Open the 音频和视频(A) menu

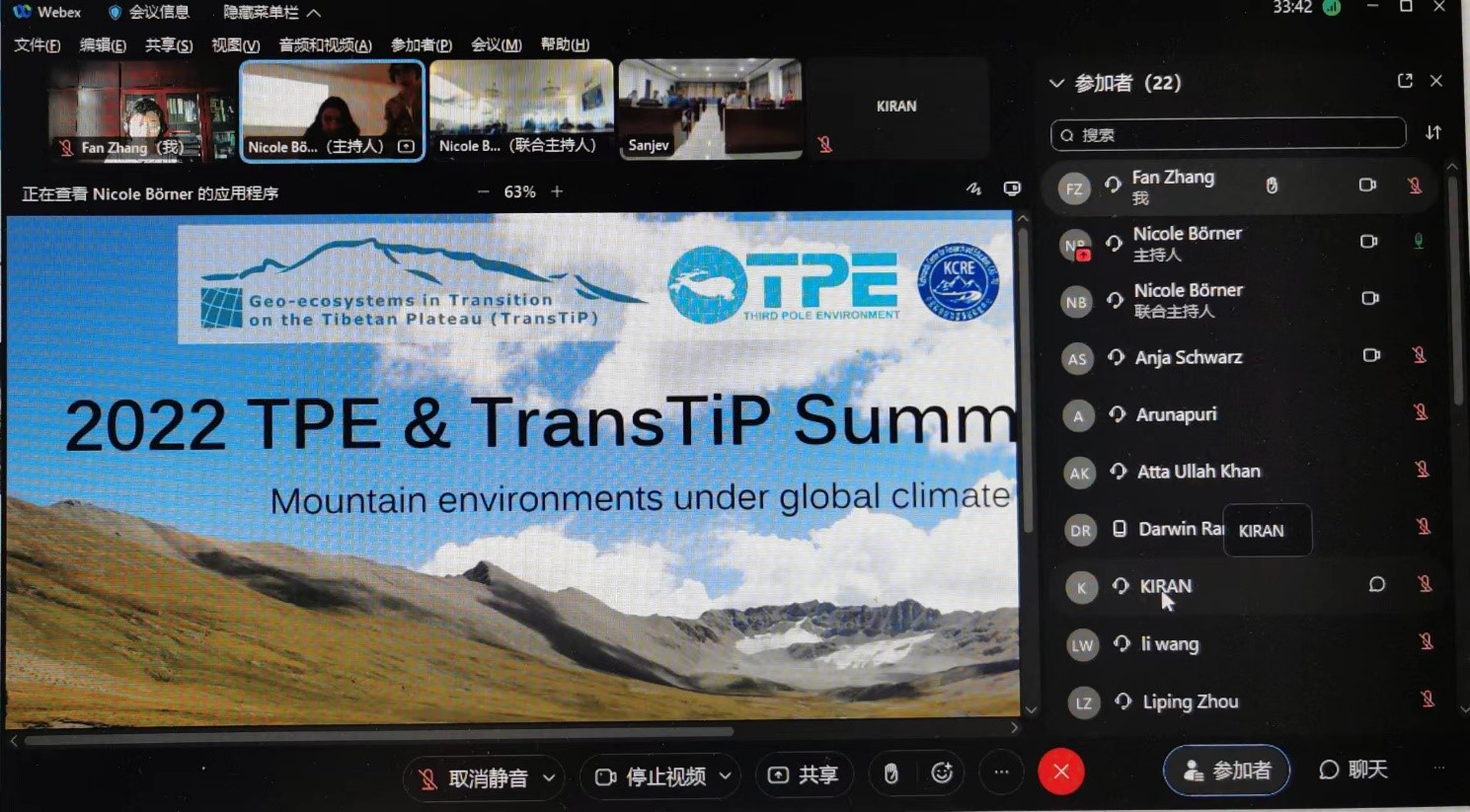[x=325, y=45]
